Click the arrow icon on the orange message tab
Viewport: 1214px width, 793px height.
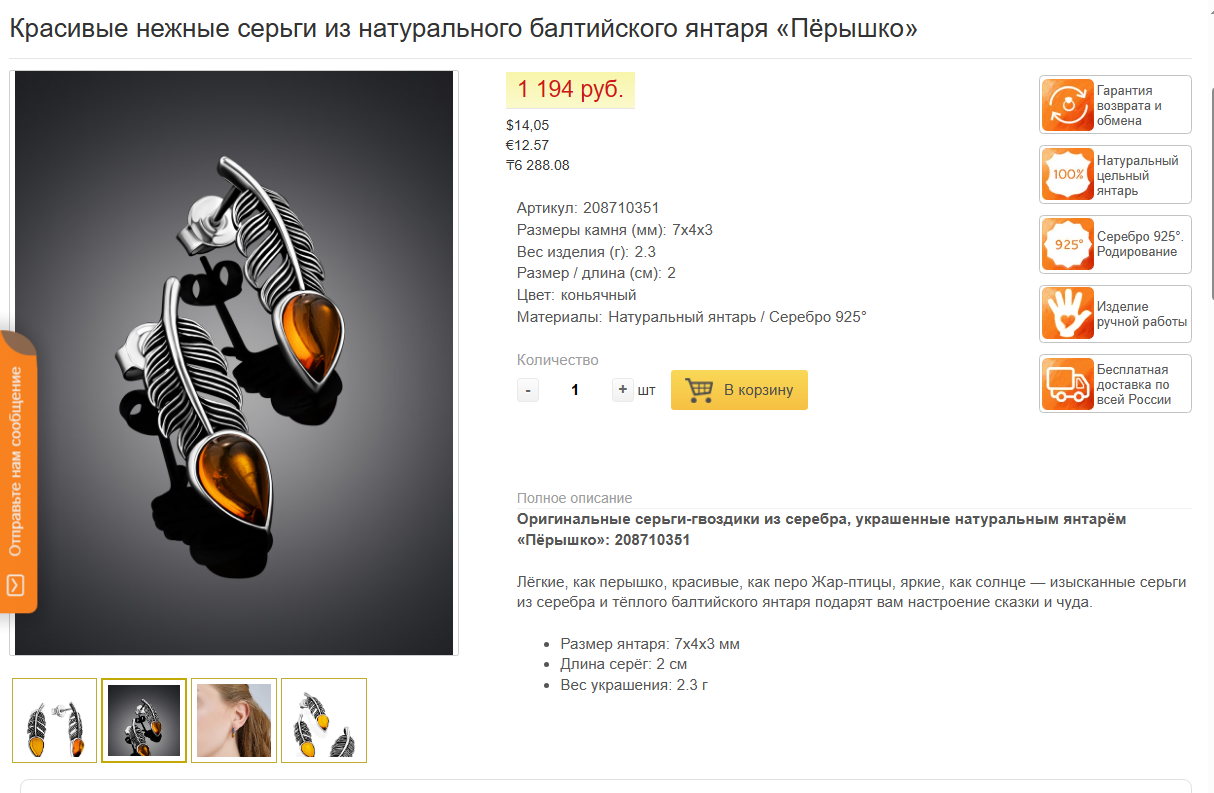(x=16, y=585)
